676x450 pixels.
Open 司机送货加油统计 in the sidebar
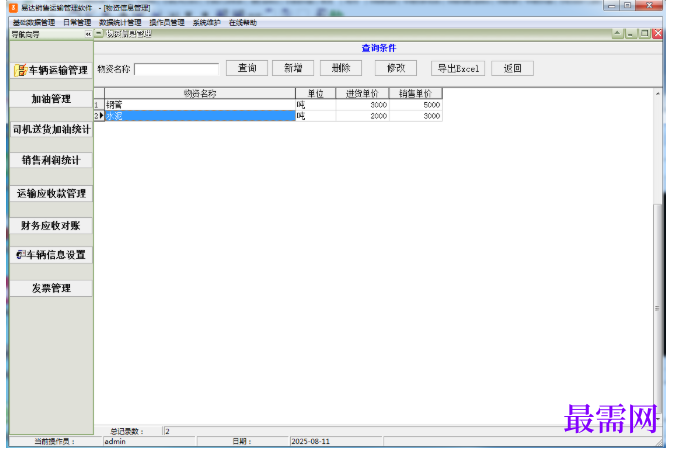[51, 129]
